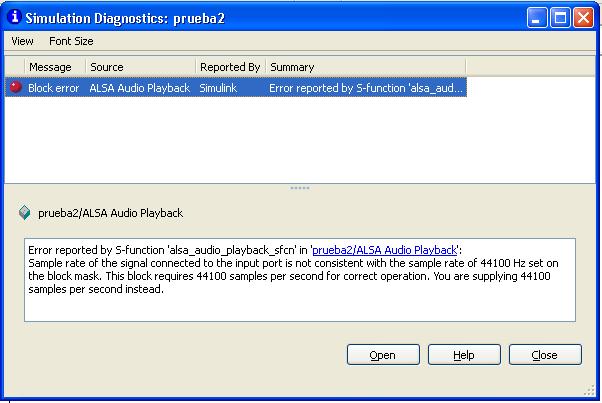Click the 'Simulink' reported-by cell
The height and width of the screenshot is (403, 602).
point(218,88)
